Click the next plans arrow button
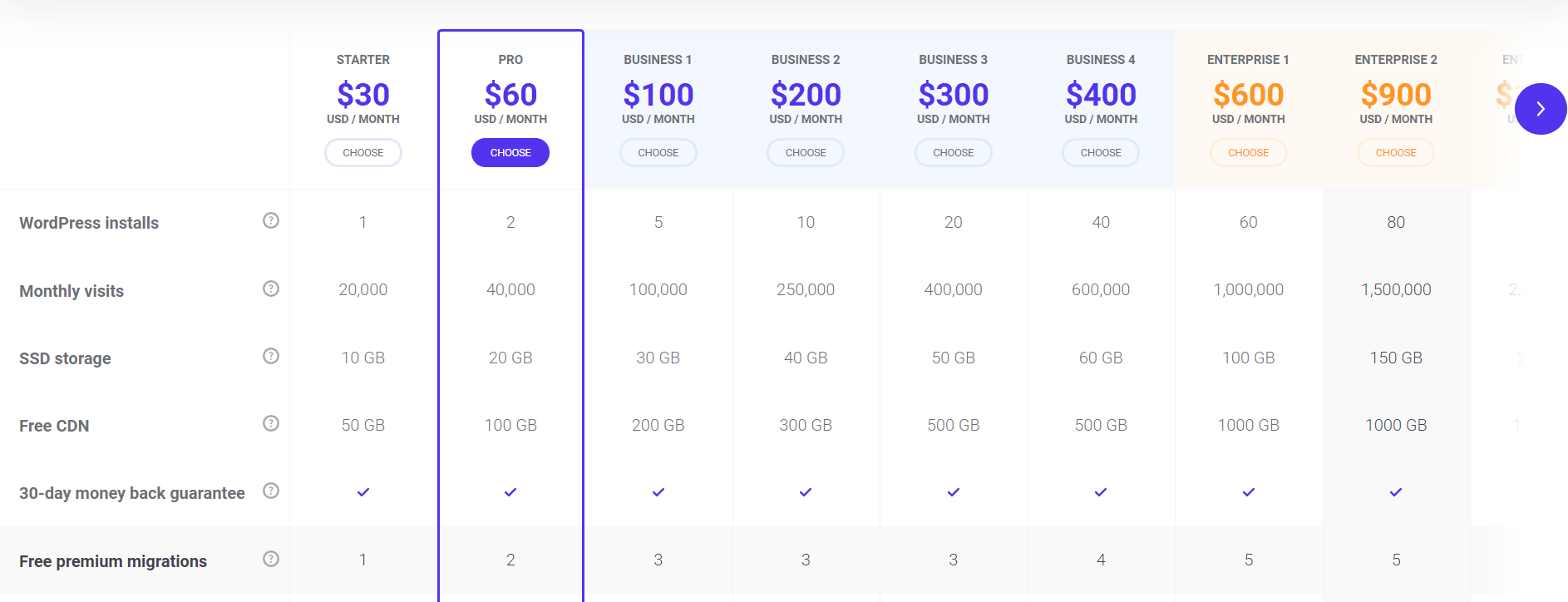 [1540, 109]
